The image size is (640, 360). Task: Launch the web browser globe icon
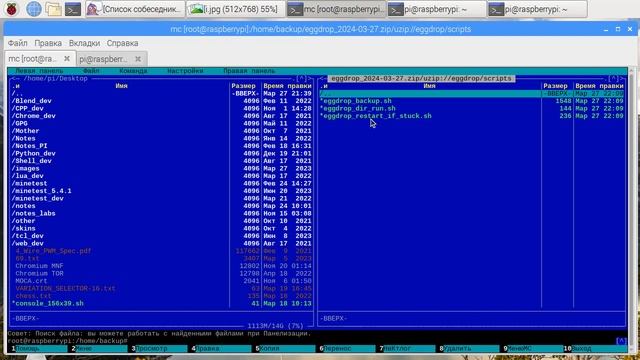(33, 9)
